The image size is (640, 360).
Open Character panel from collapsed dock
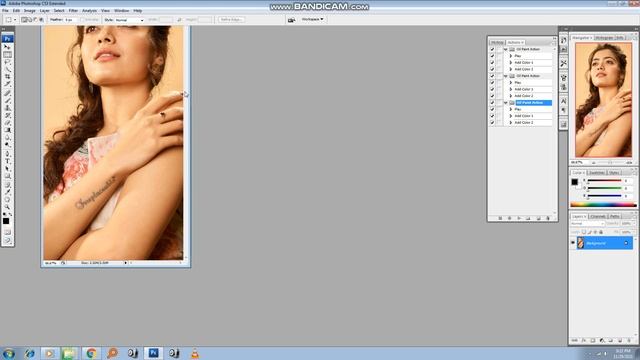click(x=564, y=101)
